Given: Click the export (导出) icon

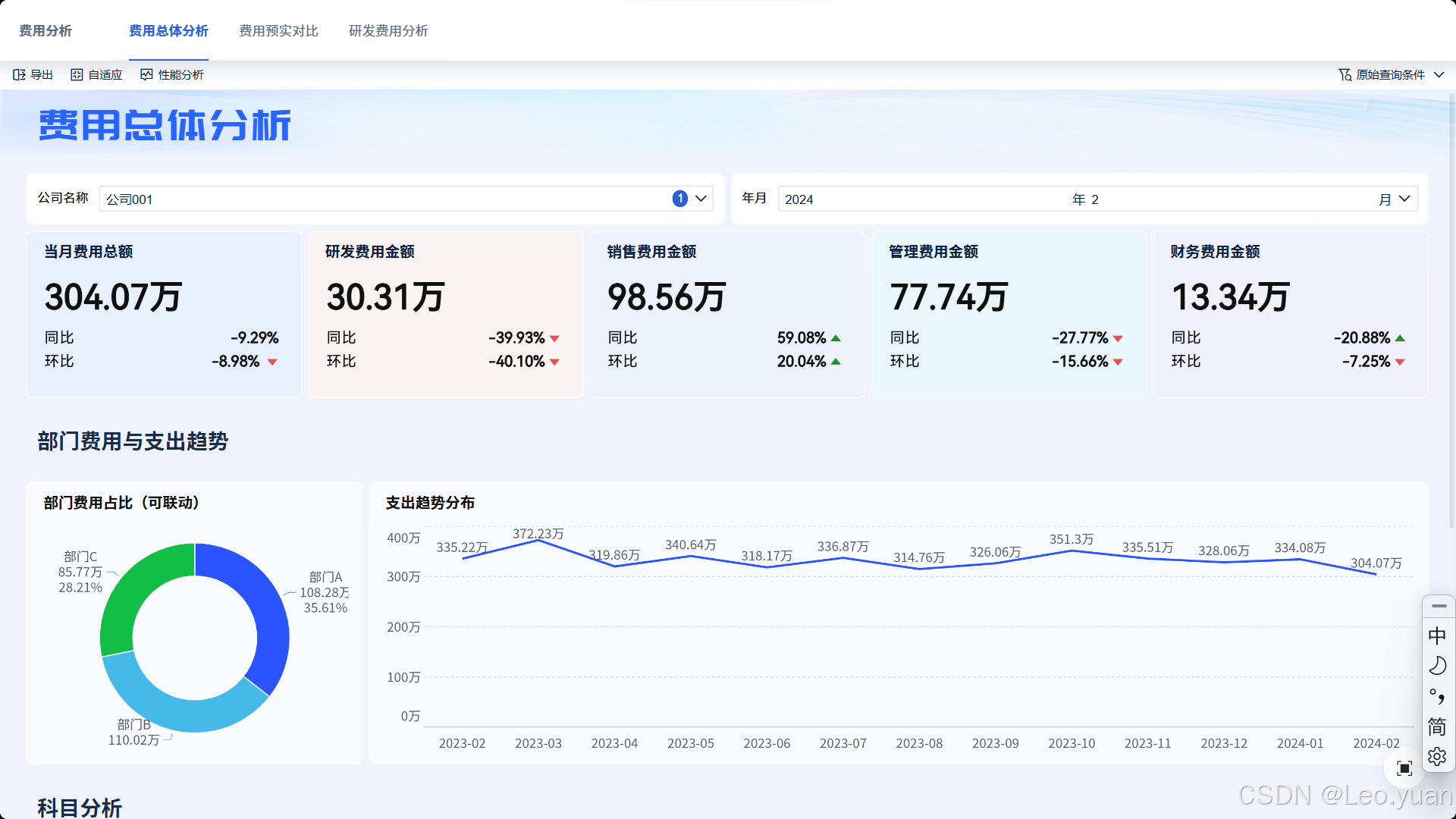Looking at the screenshot, I should [20, 74].
